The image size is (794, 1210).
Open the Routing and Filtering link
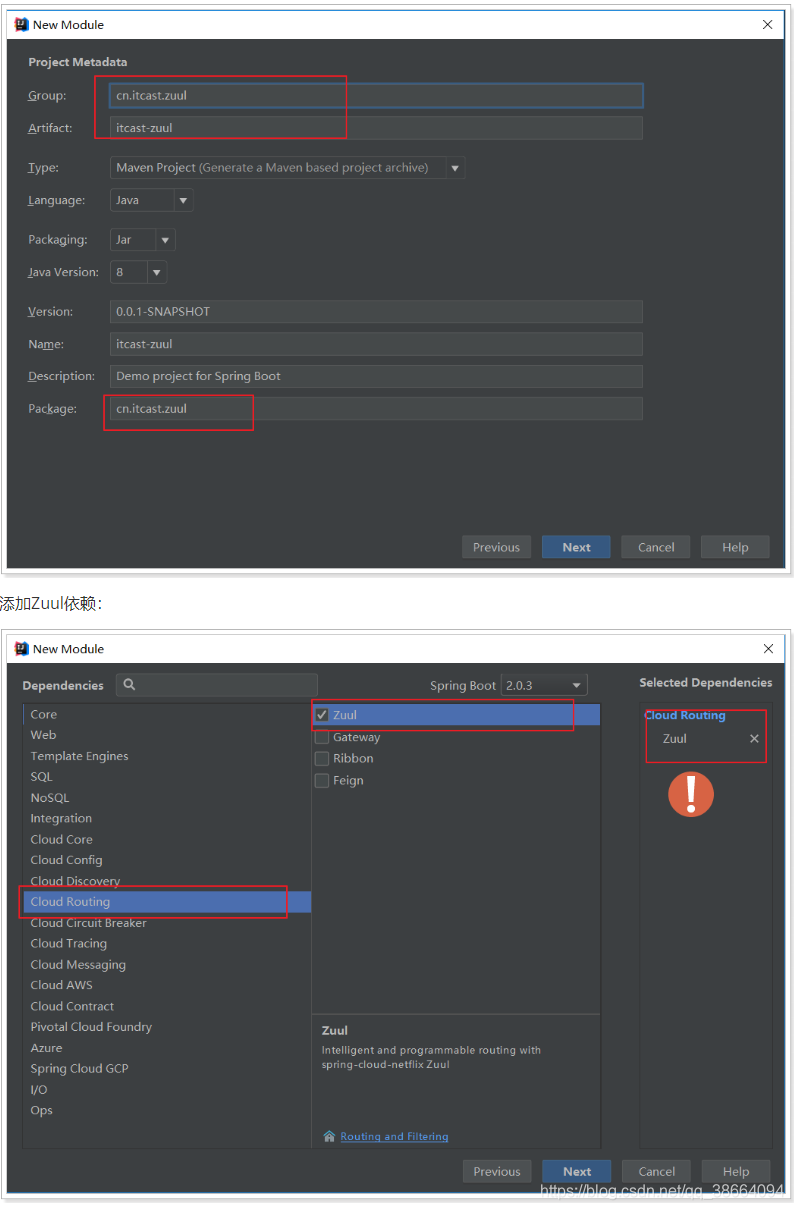[x=394, y=1137]
